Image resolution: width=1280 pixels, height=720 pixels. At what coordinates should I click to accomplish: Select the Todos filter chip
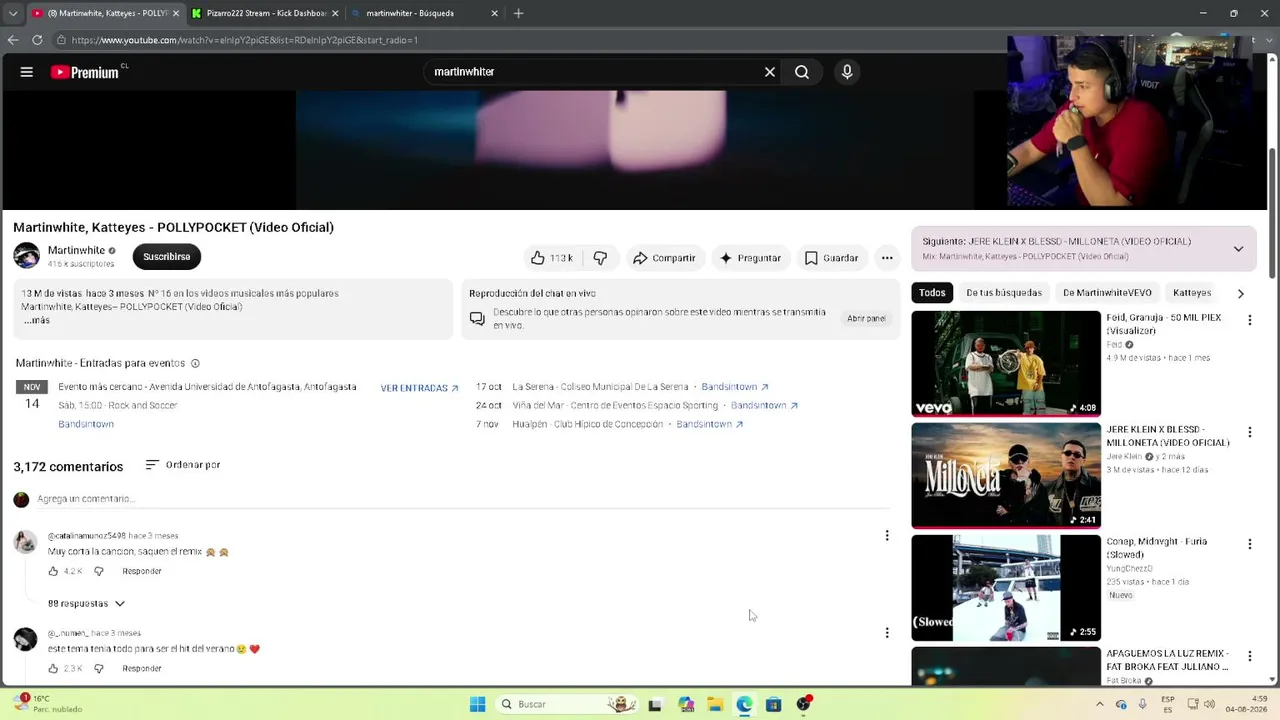coord(932,293)
